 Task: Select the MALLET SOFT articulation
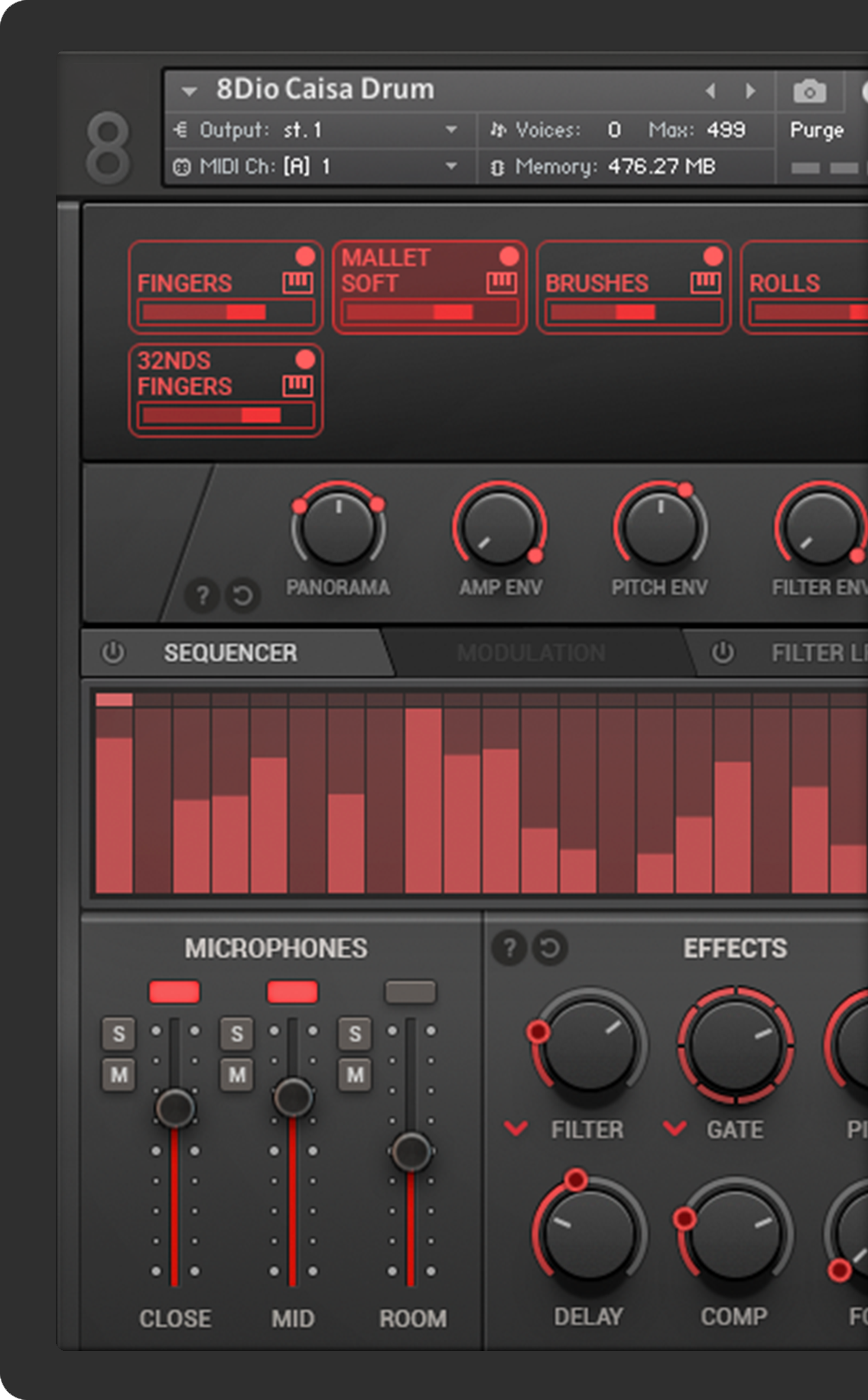(430, 287)
